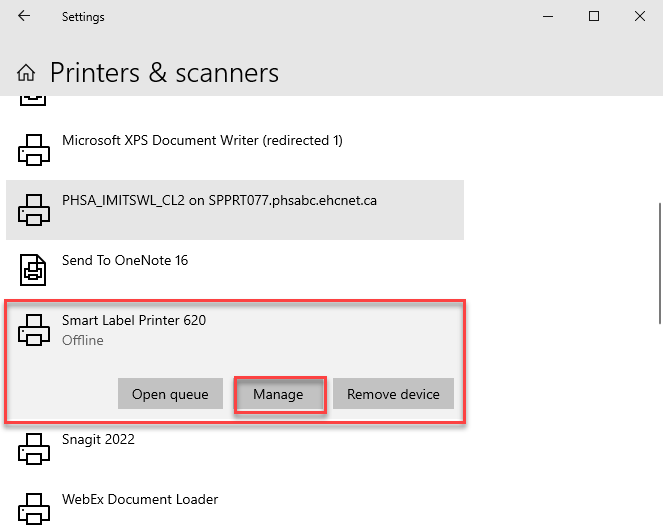Click the Offline status text

83,340
